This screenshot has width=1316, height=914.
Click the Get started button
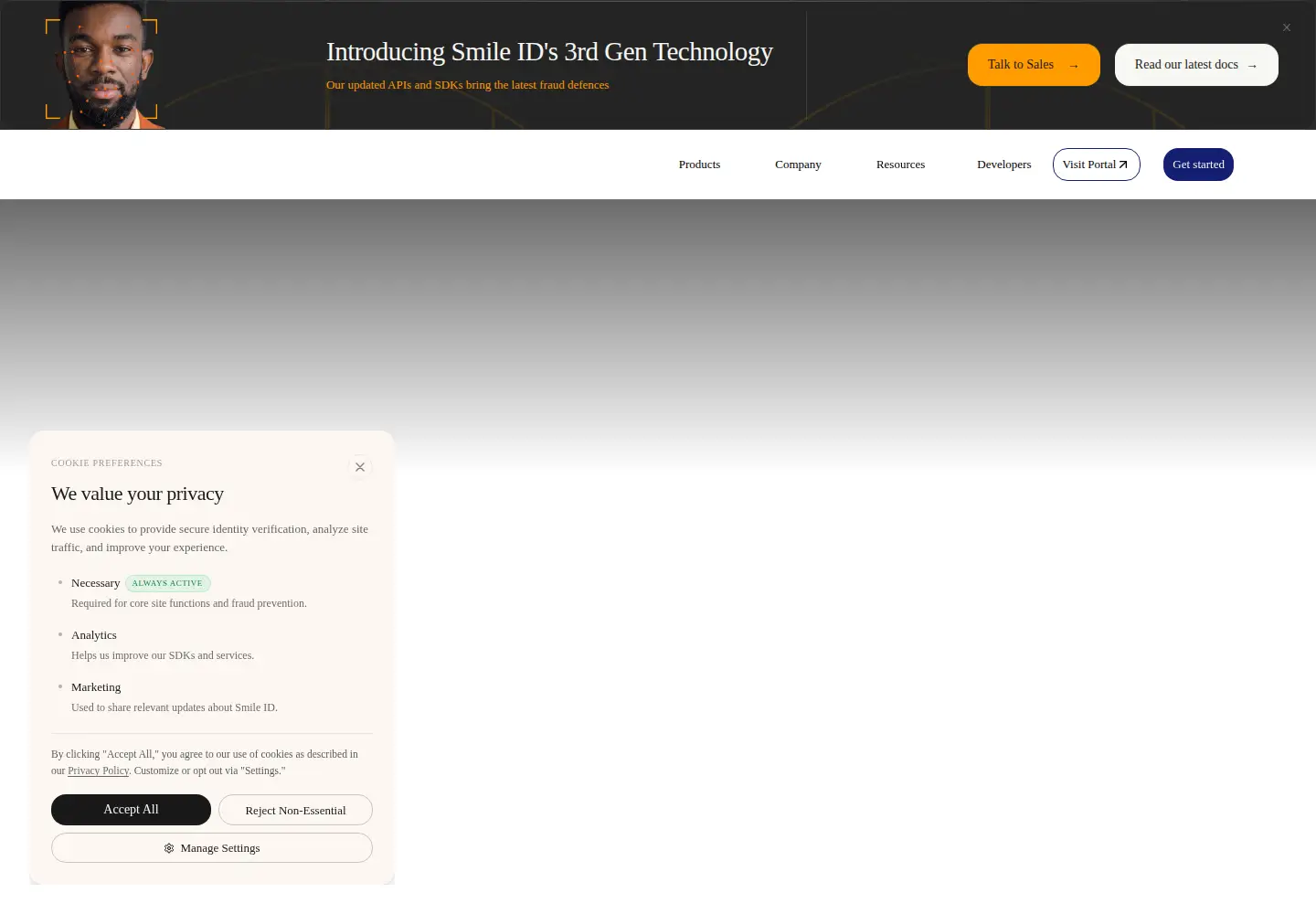(x=1198, y=165)
